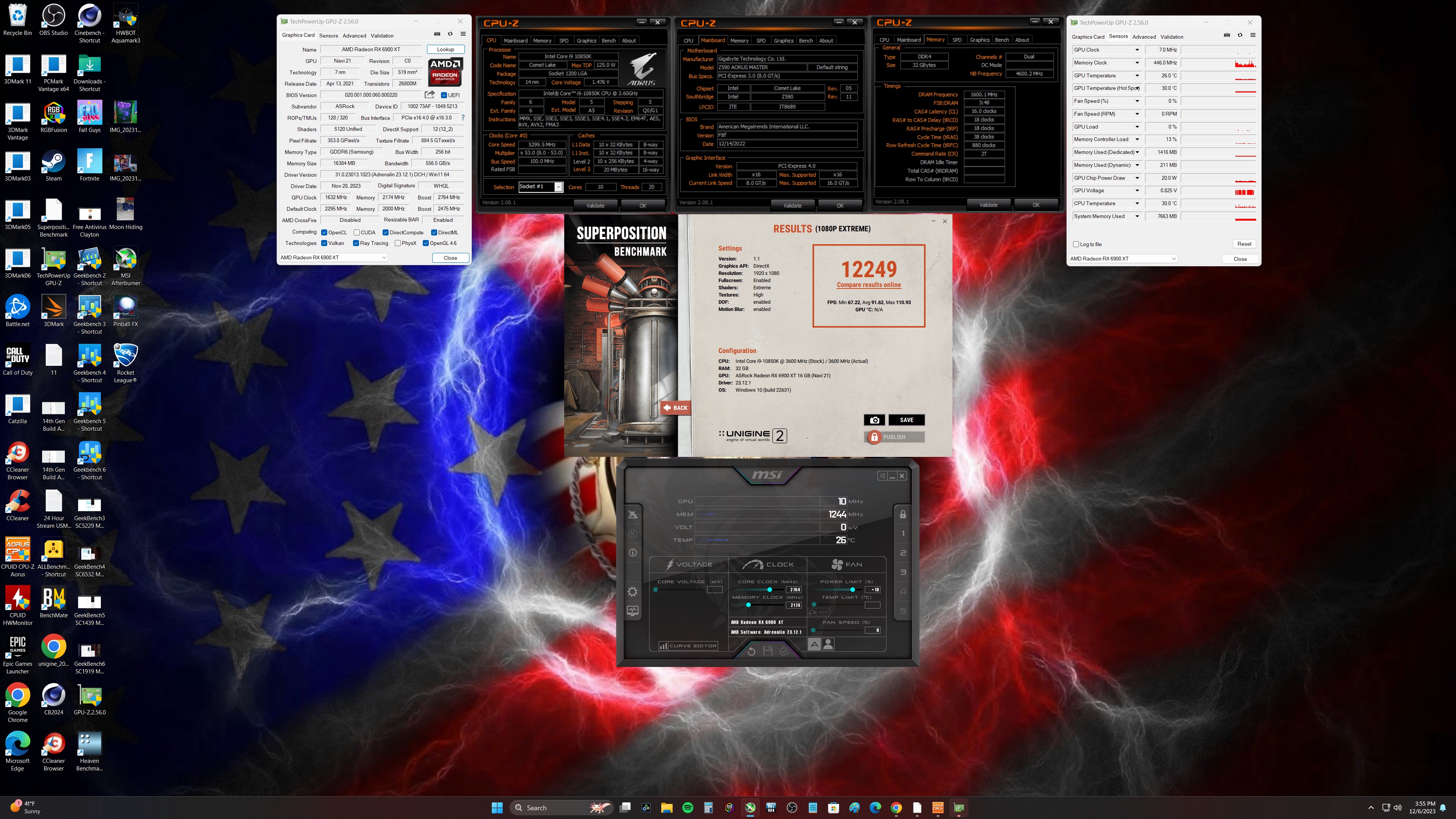1456x819 pixels.
Task: Click the Windows Start button
Action: (497, 808)
